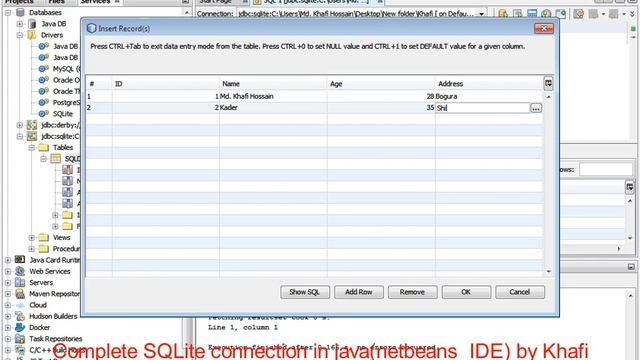Click the Drivers folder icon
640x360 pixels.
pyautogui.click(x=32, y=35)
